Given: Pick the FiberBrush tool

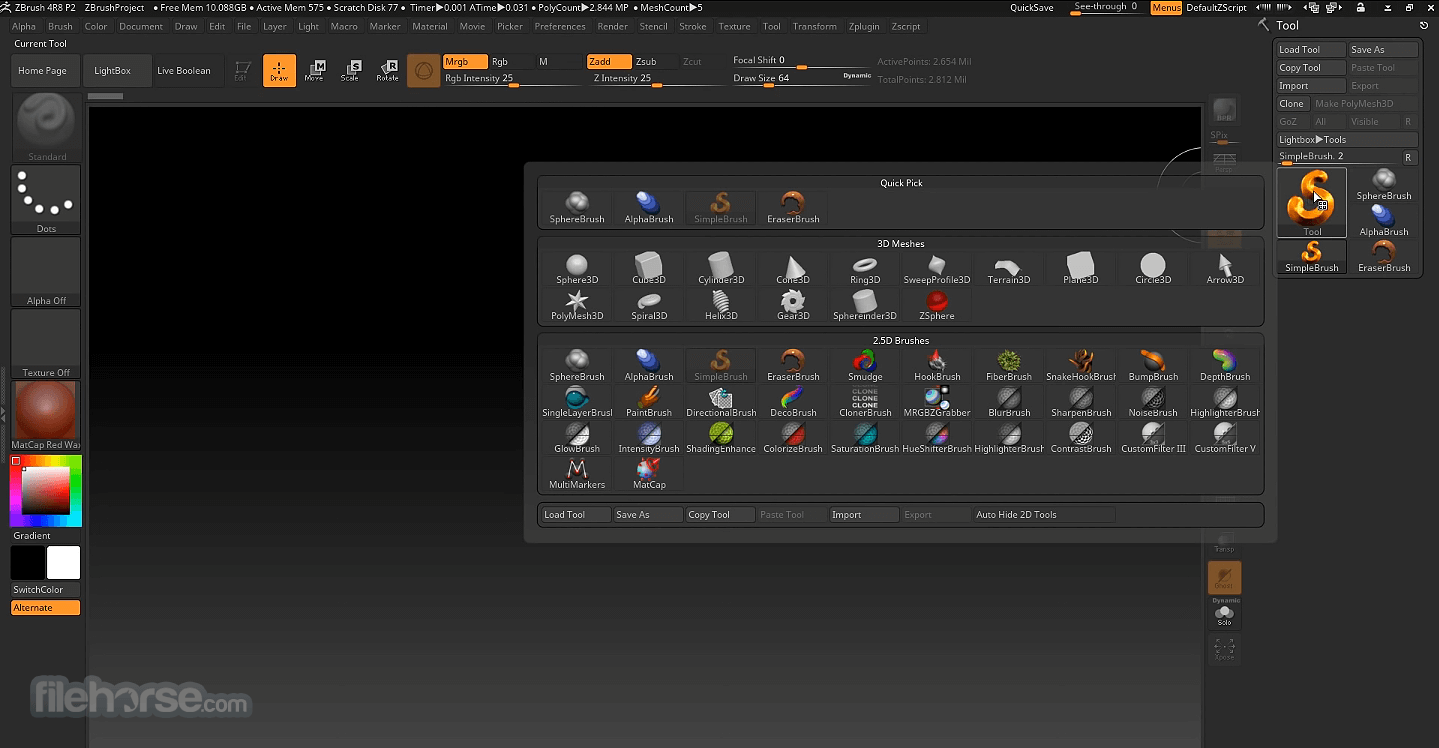Looking at the screenshot, I should click(1009, 366).
